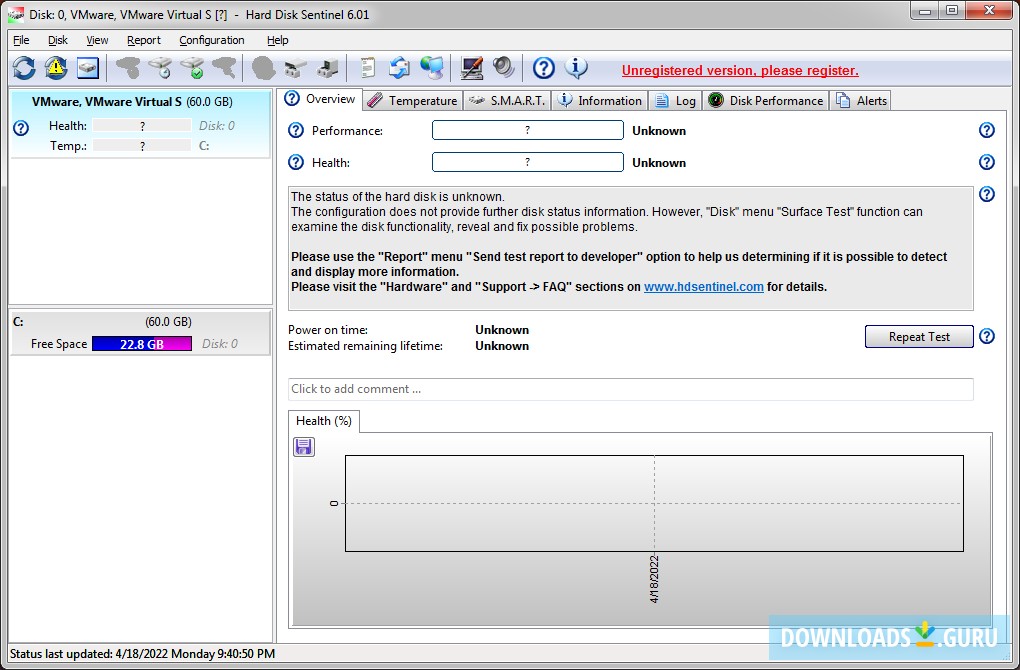Click help icon beside the status description box

pyautogui.click(x=987, y=194)
